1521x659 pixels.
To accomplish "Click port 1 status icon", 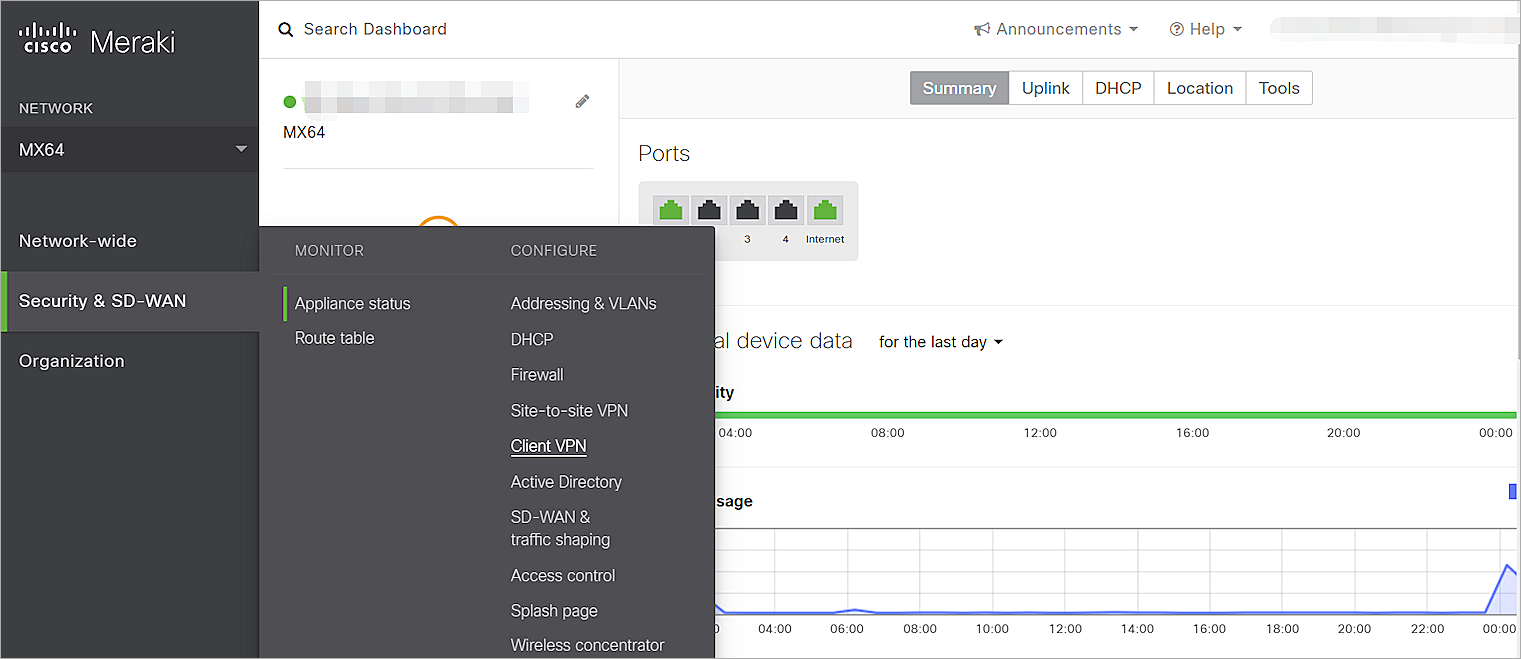I will [x=670, y=209].
